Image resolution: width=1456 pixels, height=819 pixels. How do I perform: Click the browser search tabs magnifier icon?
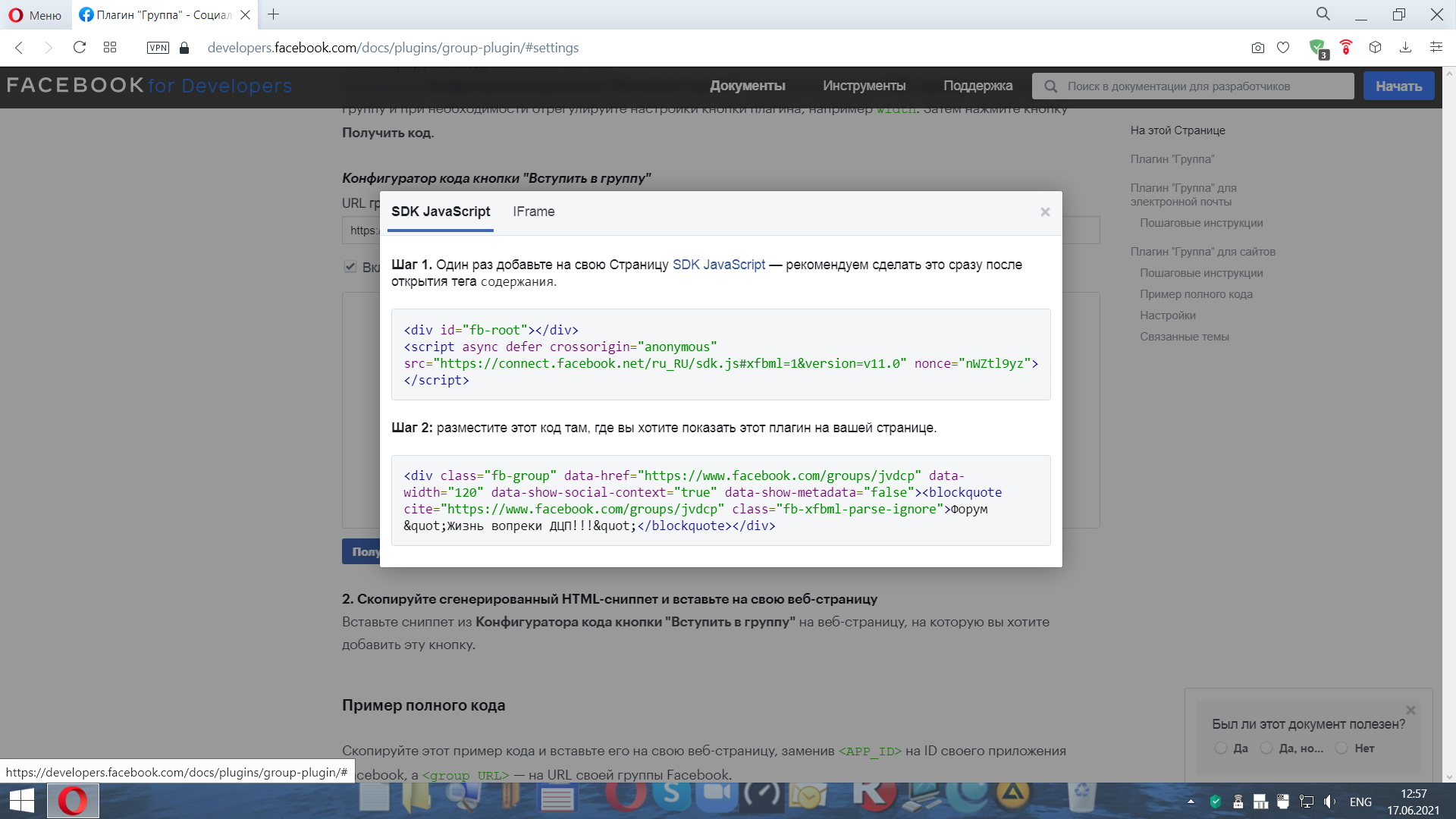1323,14
